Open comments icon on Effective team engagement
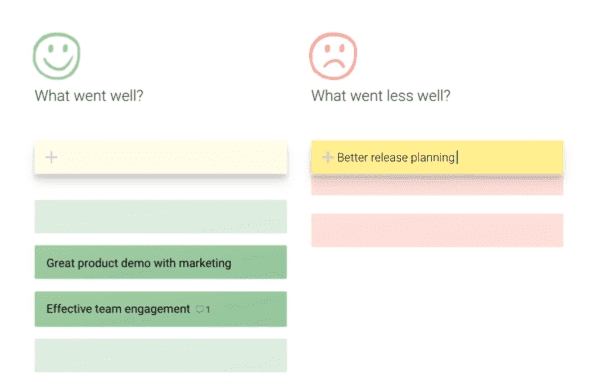This screenshot has width=600, height=384. (199, 309)
